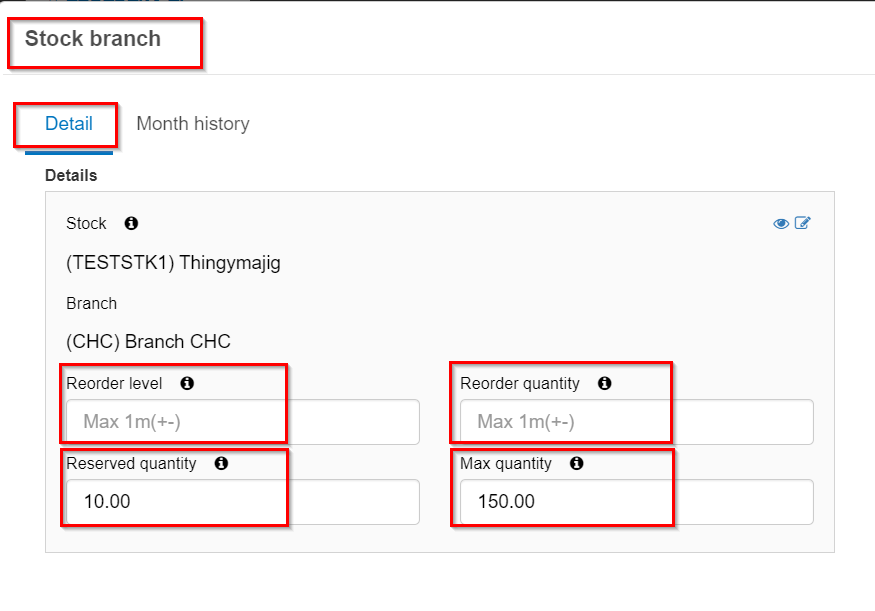Focus the Reorder quantity input field
875x611 pixels.
(637, 422)
